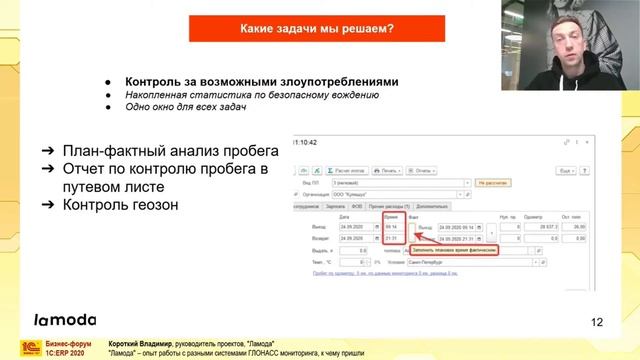Open the Организация record via its open icon
This screenshot has width=640, height=360.
[468, 195]
